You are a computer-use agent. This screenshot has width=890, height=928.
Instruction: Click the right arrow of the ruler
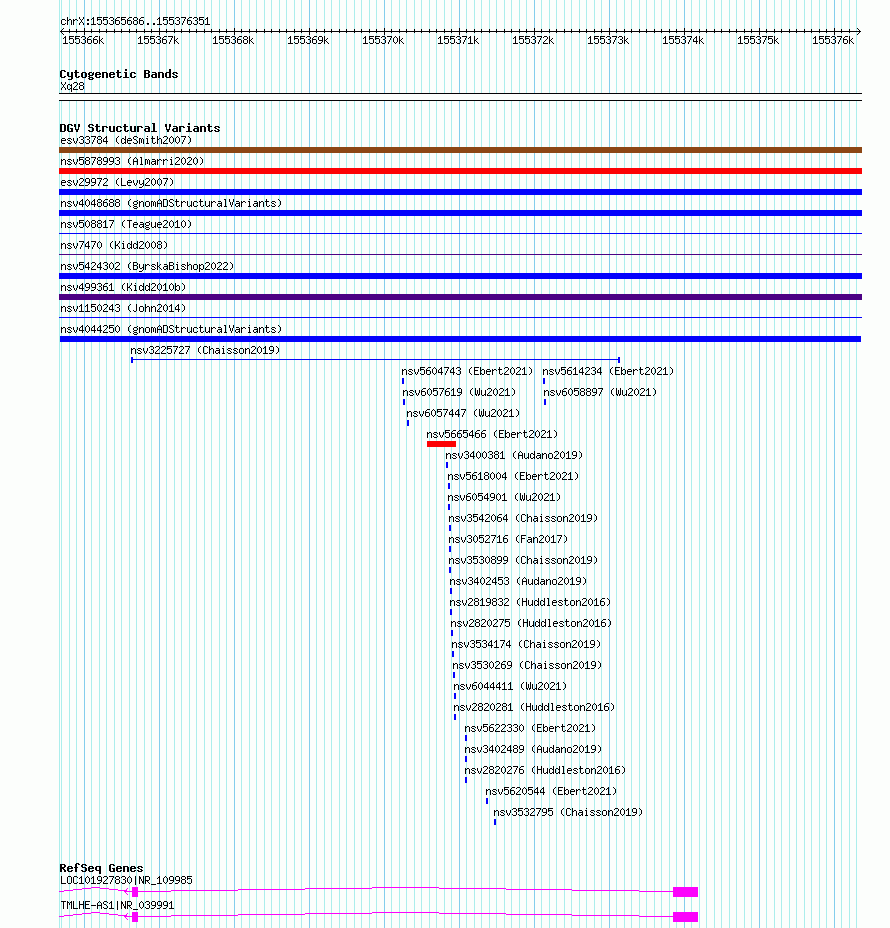[859, 31]
